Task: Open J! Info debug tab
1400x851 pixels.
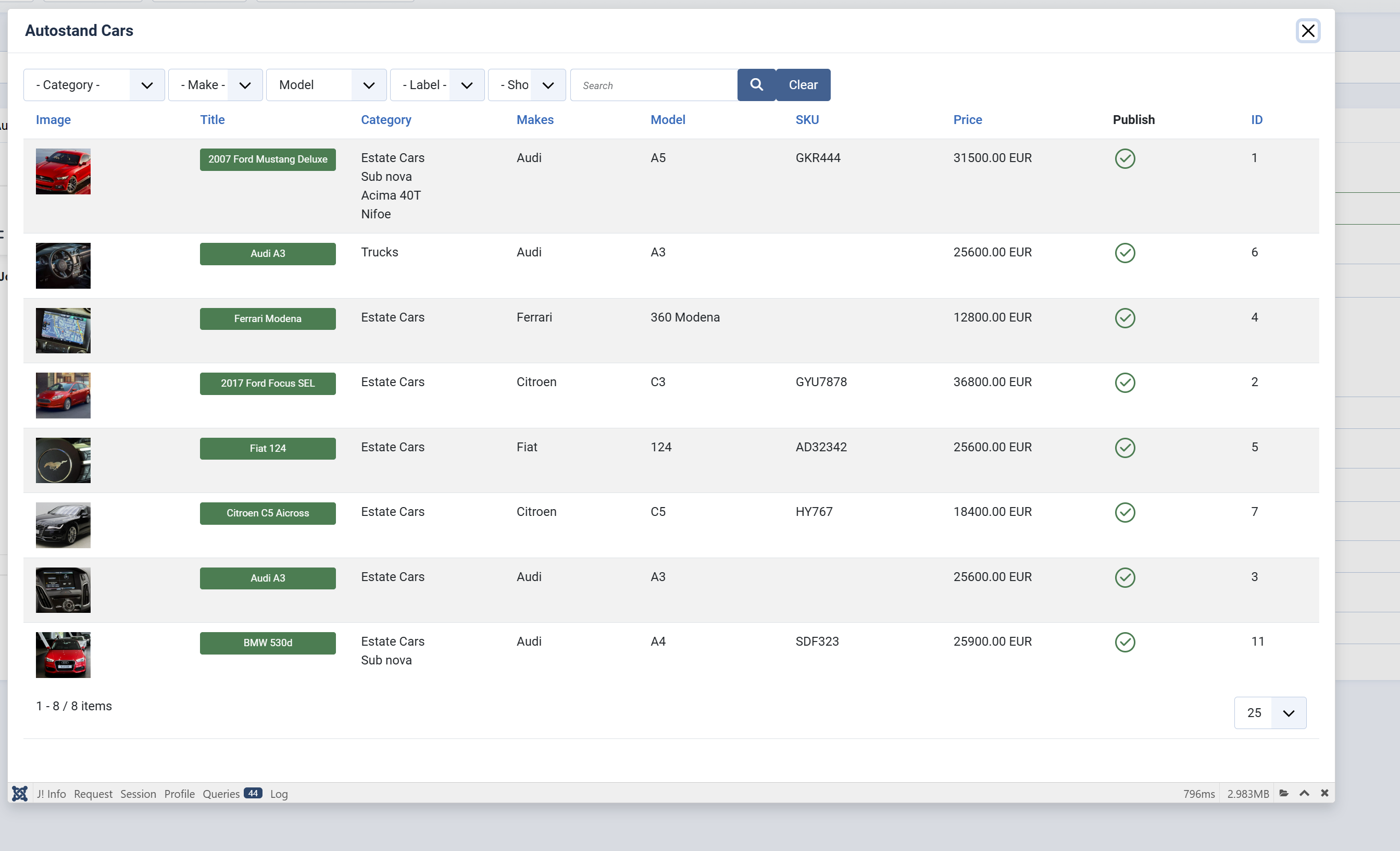Action: click(51, 794)
